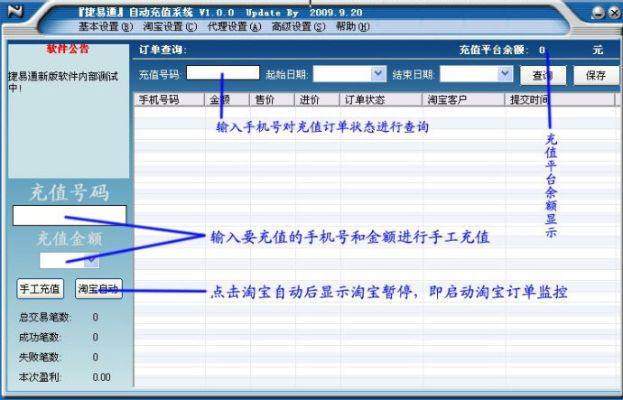Click the 手工充值 button
Screen dimensions: 623x400
click(x=41, y=288)
